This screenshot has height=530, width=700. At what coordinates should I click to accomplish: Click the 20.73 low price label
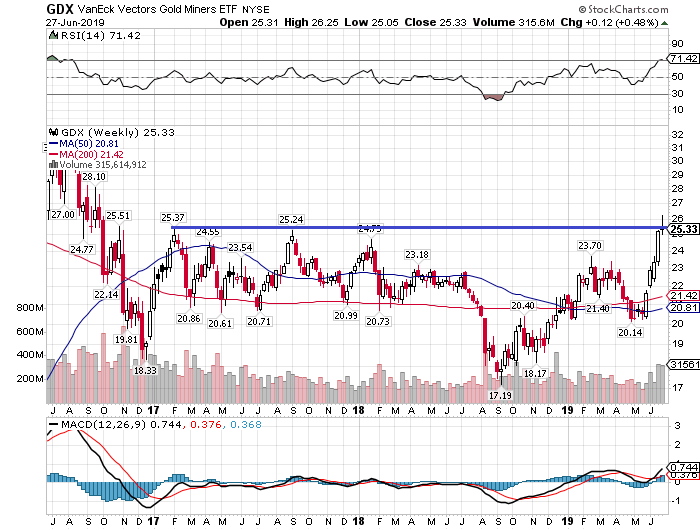click(378, 321)
